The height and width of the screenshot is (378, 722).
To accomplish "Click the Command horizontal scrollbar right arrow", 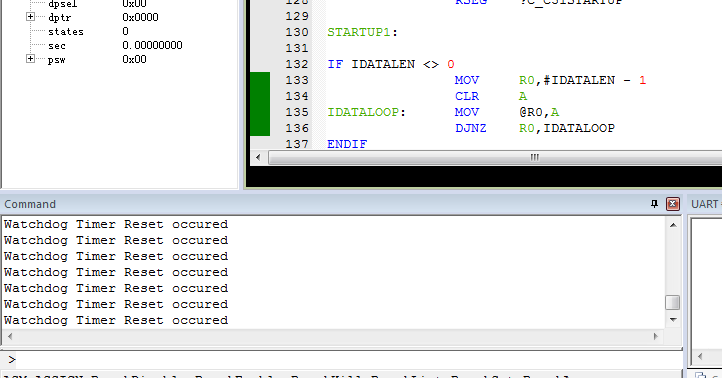I will [x=656, y=337].
